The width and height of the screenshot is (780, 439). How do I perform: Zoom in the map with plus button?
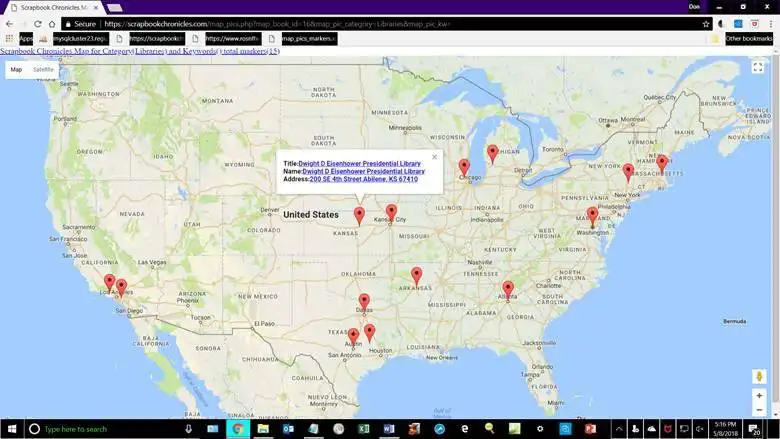759,396
